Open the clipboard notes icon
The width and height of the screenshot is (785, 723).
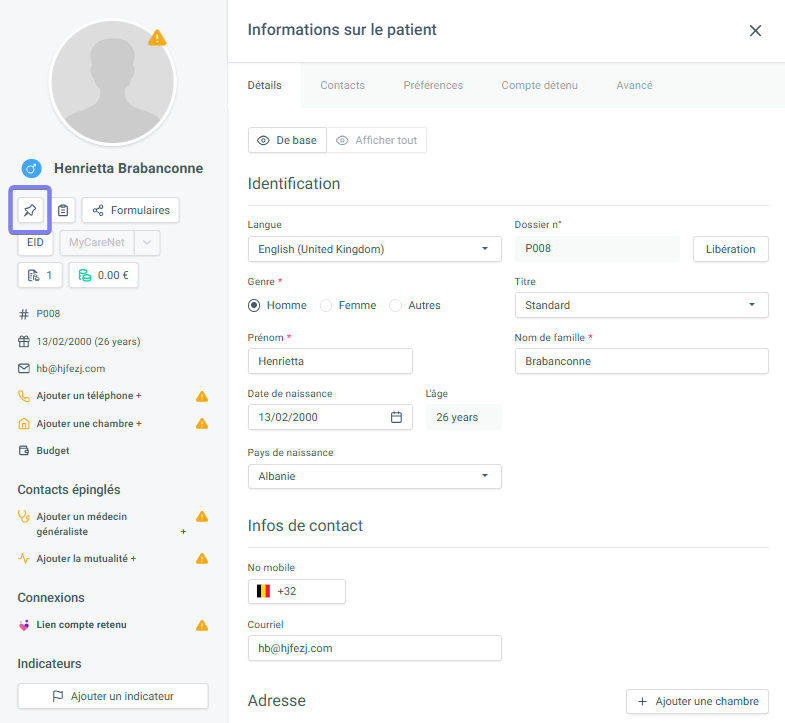tap(63, 210)
